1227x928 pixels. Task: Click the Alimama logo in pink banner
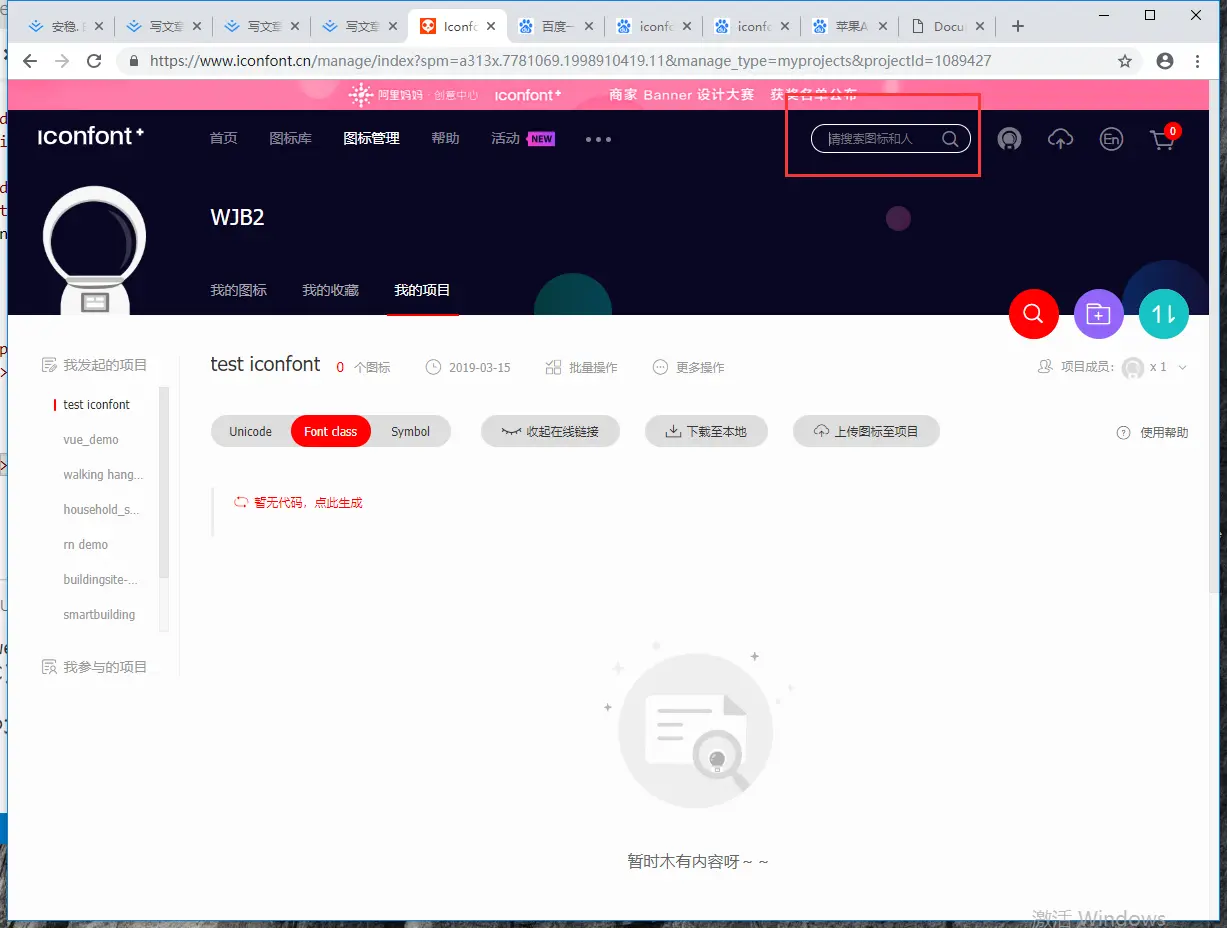tap(413, 95)
